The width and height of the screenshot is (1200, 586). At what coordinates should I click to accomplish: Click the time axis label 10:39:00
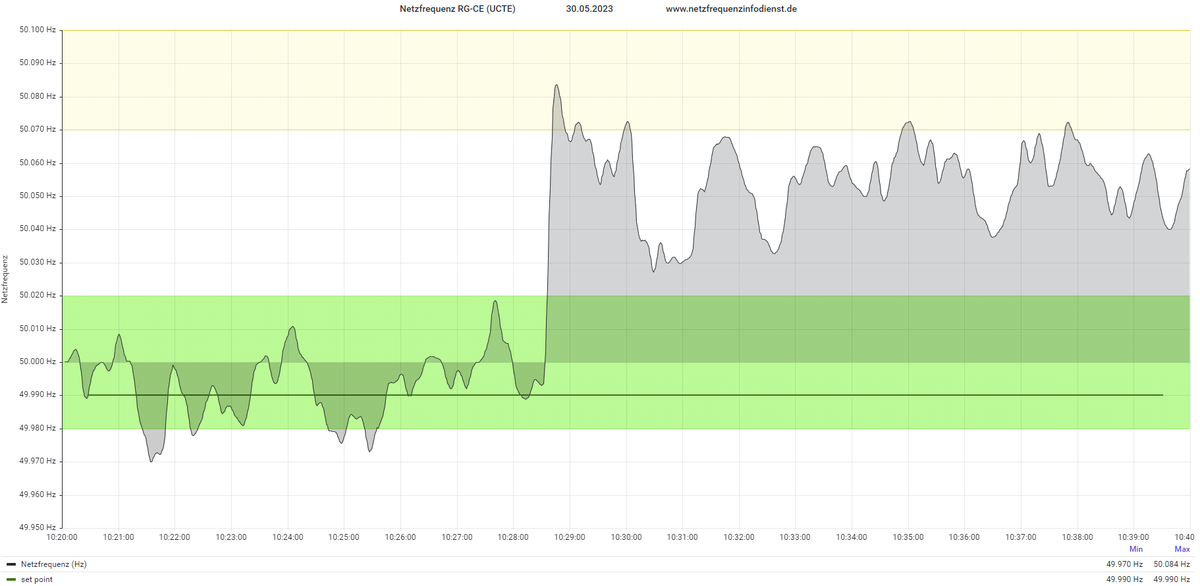(1133, 537)
